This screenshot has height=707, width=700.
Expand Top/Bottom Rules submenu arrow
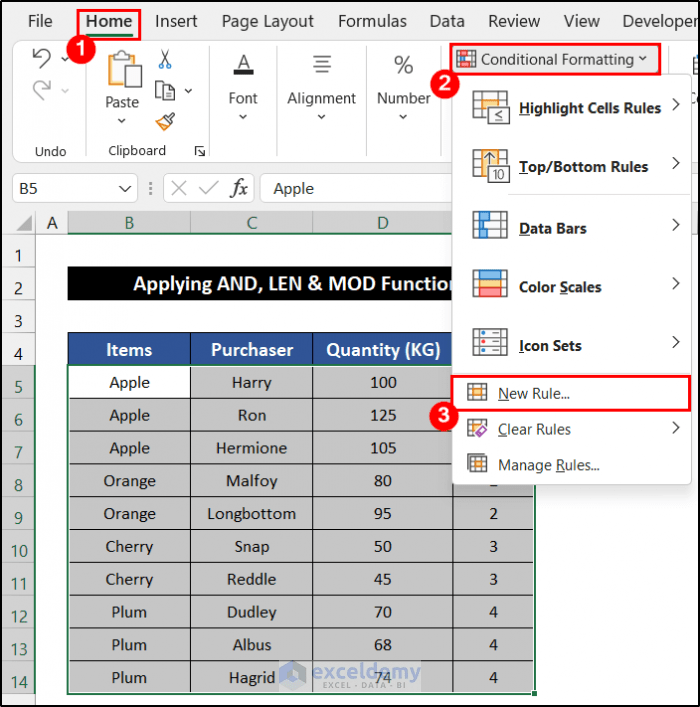pyautogui.click(x=676, y=163)
